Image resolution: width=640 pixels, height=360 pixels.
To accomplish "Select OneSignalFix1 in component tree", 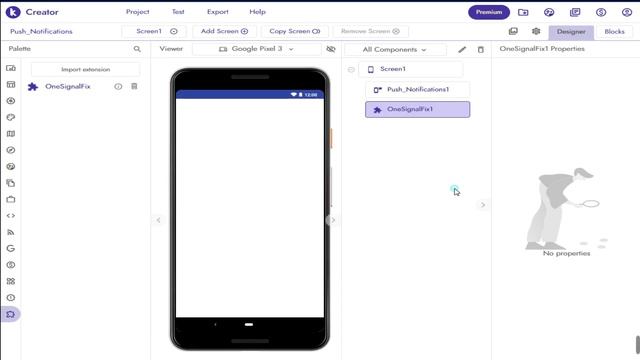I will pos(418,109).
